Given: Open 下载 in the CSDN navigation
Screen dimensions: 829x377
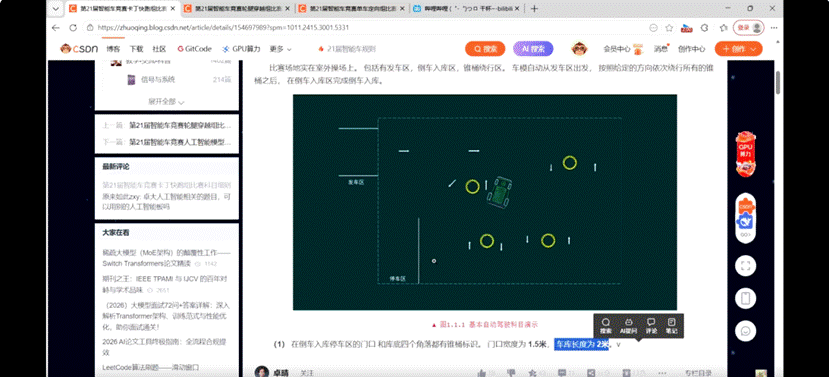Looking at the screenshot, I should (136, 49).
